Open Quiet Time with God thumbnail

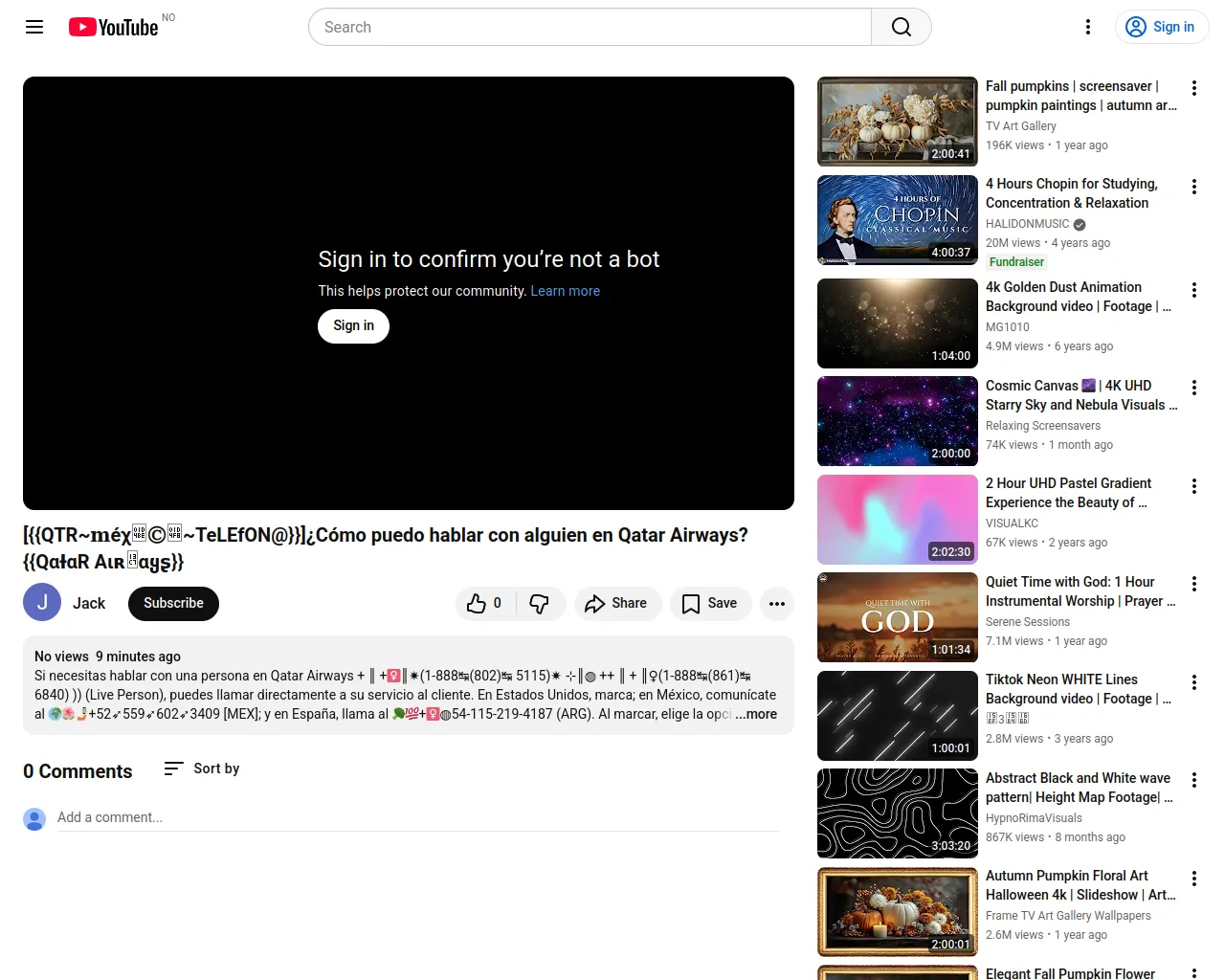897,617
